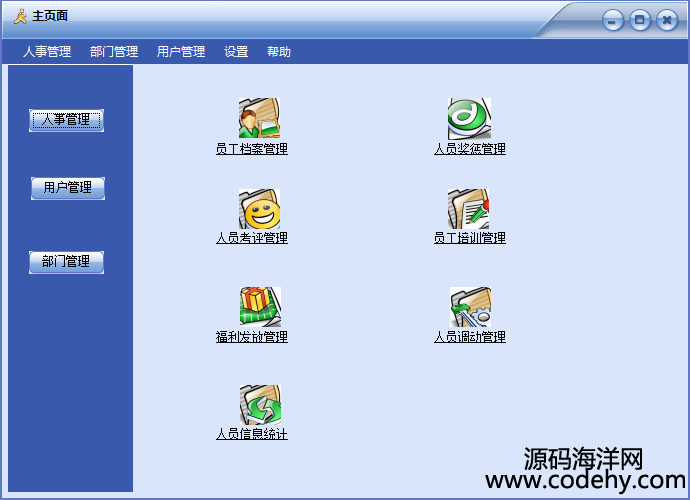Viewport: 690px width, 500px height.
Task: Click the 人员调动管理 link
Action: pos(470,337)
